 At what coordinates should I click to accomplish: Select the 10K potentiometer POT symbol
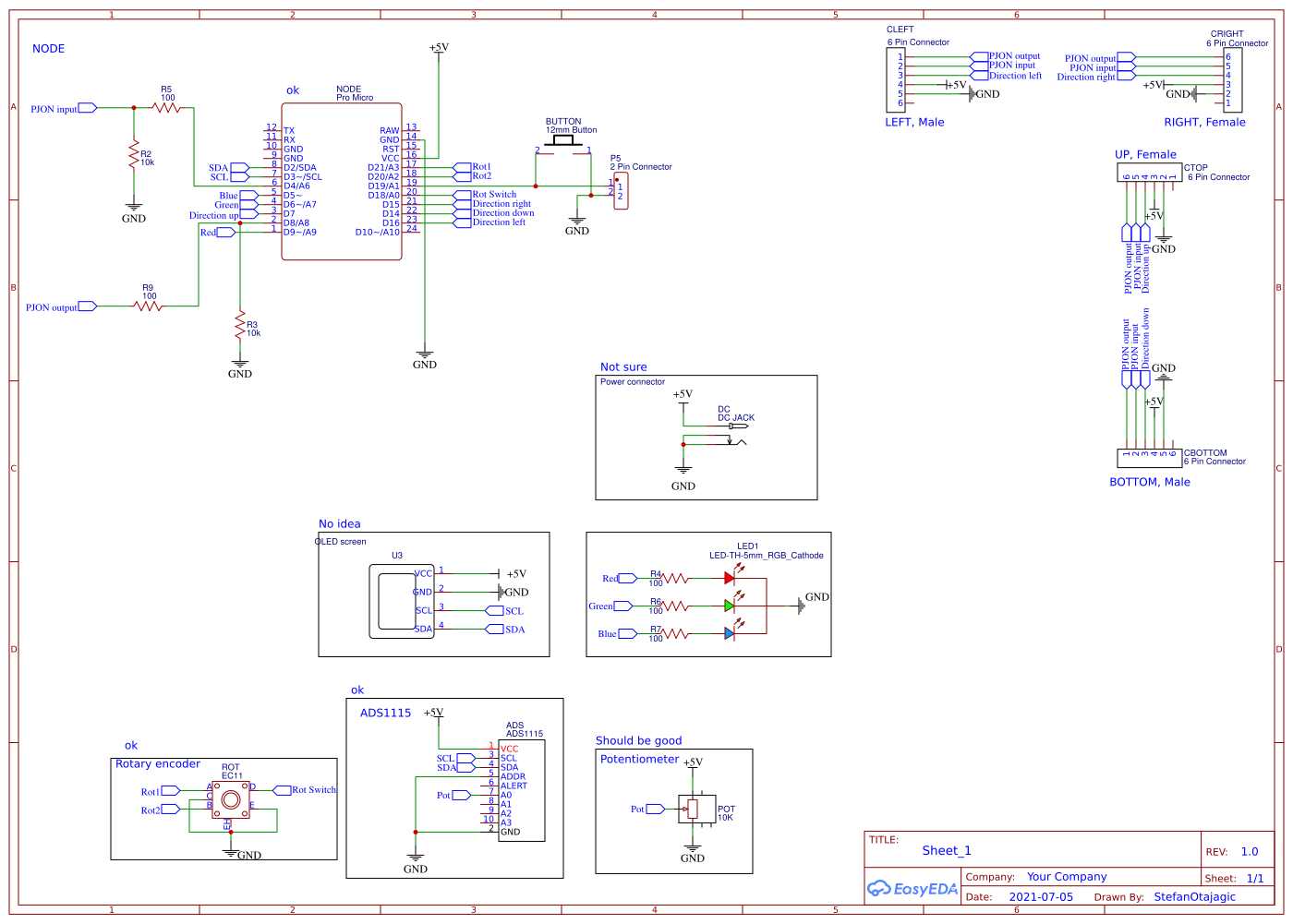693,810
